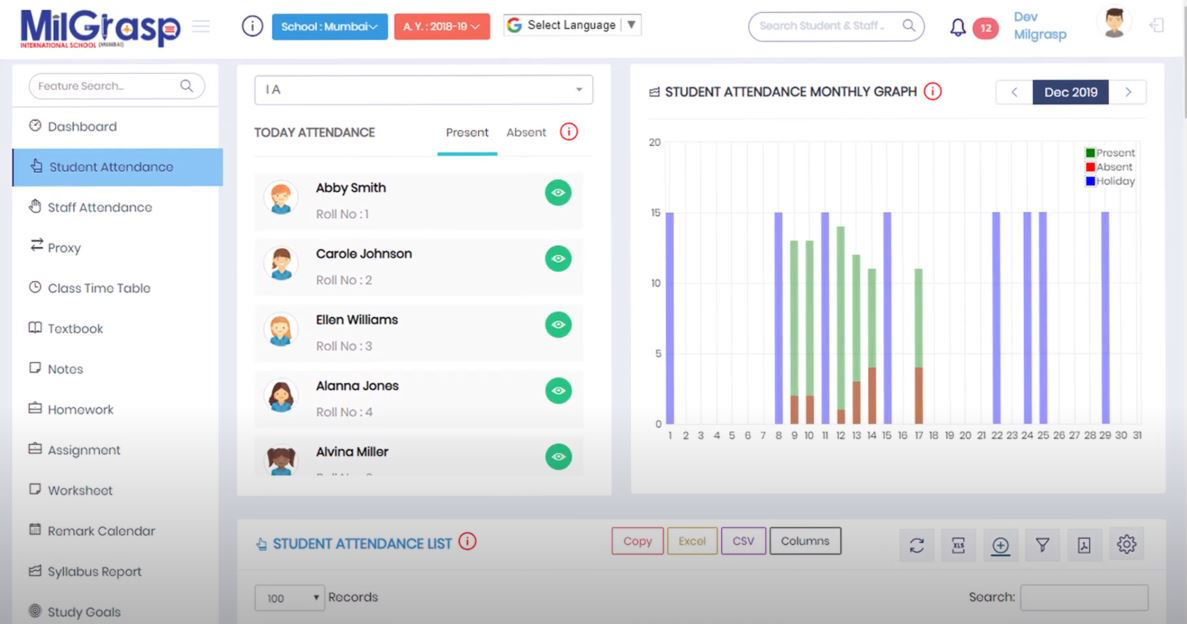Open Assignment in sidebar
This screenshot has height=624, width=1187.
(115, 450)
